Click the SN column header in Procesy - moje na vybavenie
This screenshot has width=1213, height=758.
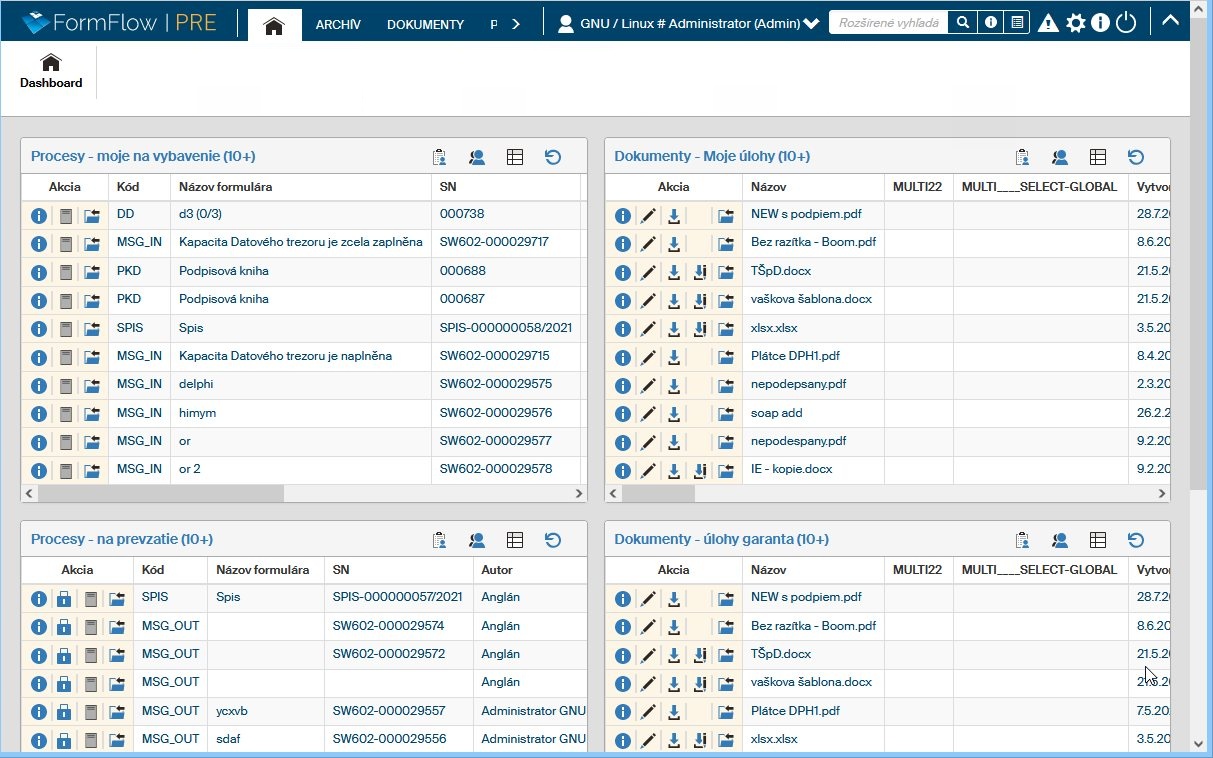pyautogui.click(x=447, y=187)
